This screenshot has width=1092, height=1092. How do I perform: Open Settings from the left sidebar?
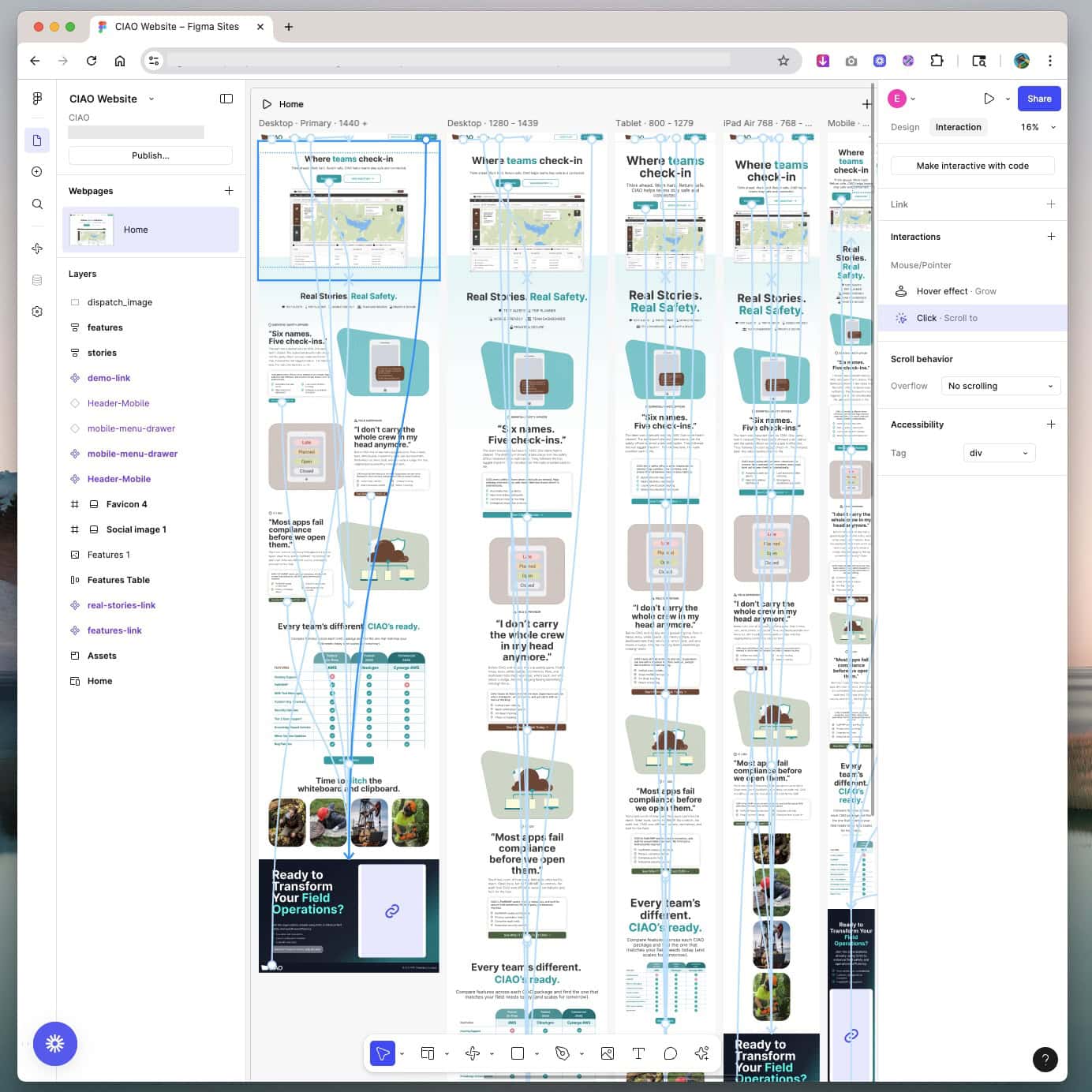coord(36,312)
